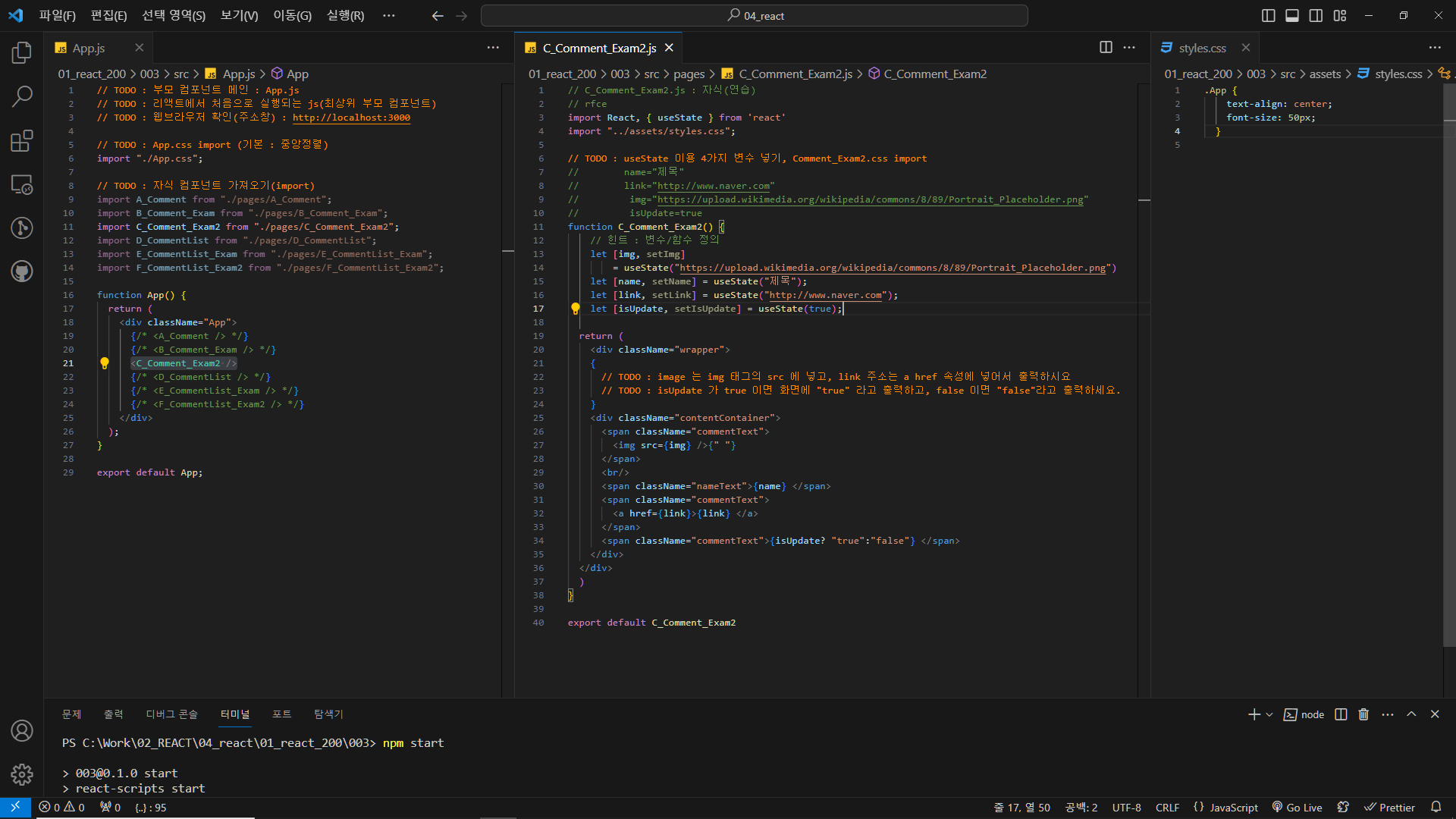Toggle the secondary sidebar layout button
1456x819 pixels.
[1316, 16]
